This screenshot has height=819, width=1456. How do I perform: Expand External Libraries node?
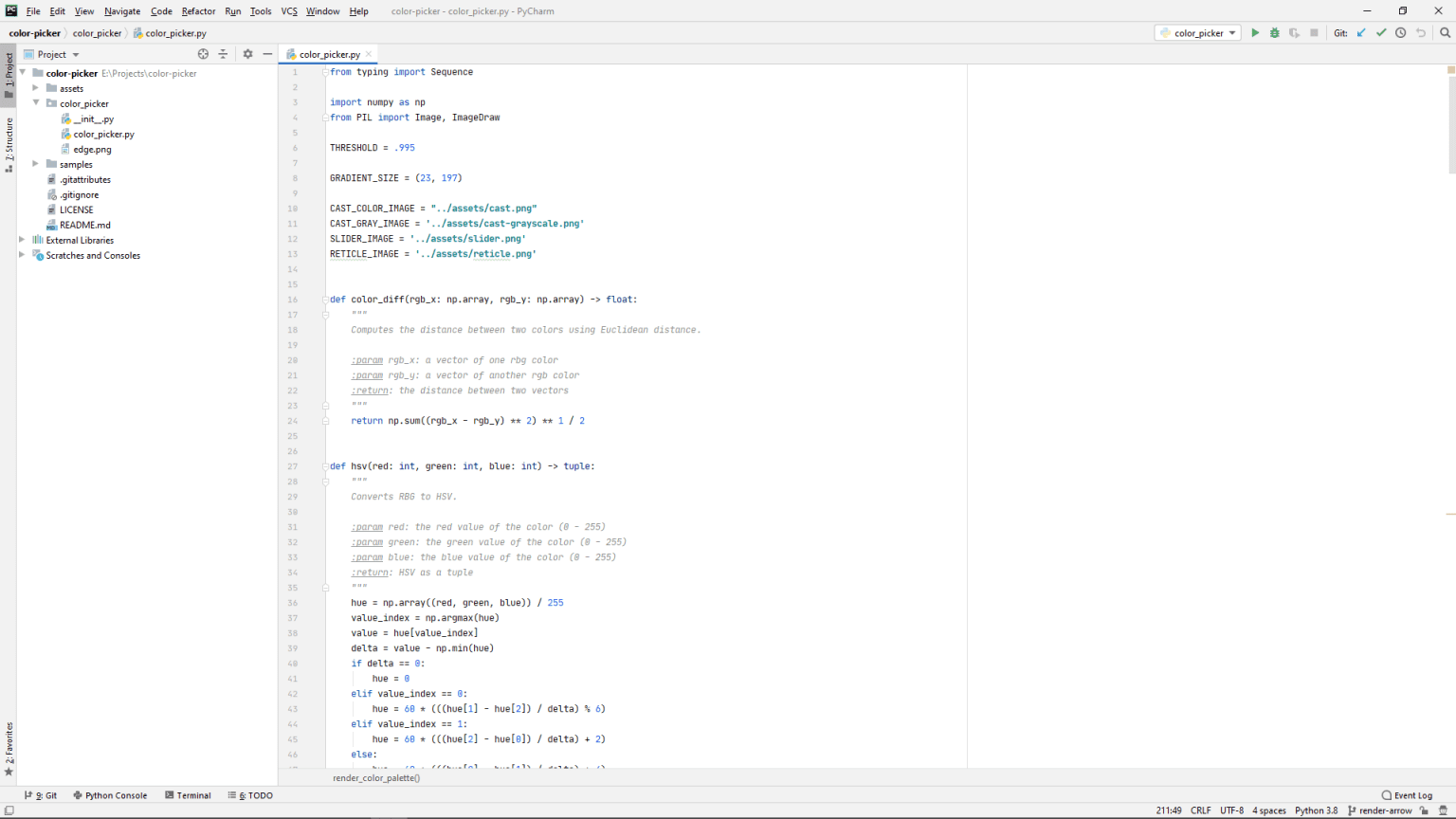(x=22, y=240)
